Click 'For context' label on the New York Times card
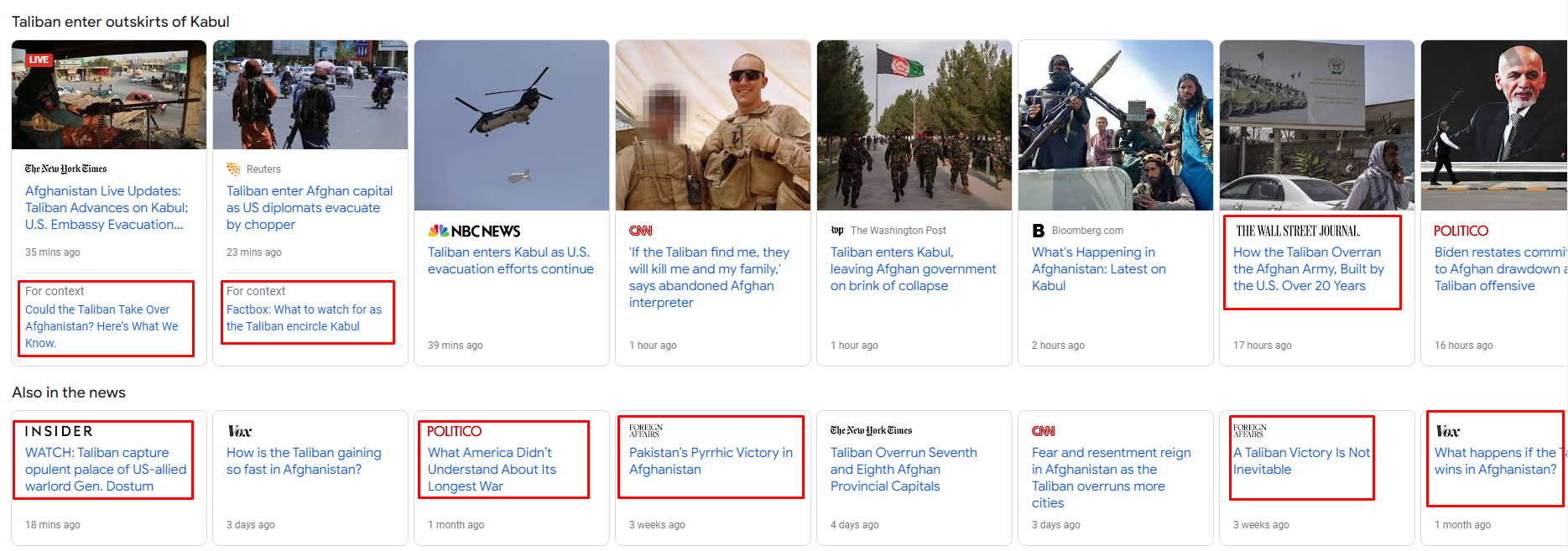The width and height of the screenshot is (1568, 551). [55, 291]
